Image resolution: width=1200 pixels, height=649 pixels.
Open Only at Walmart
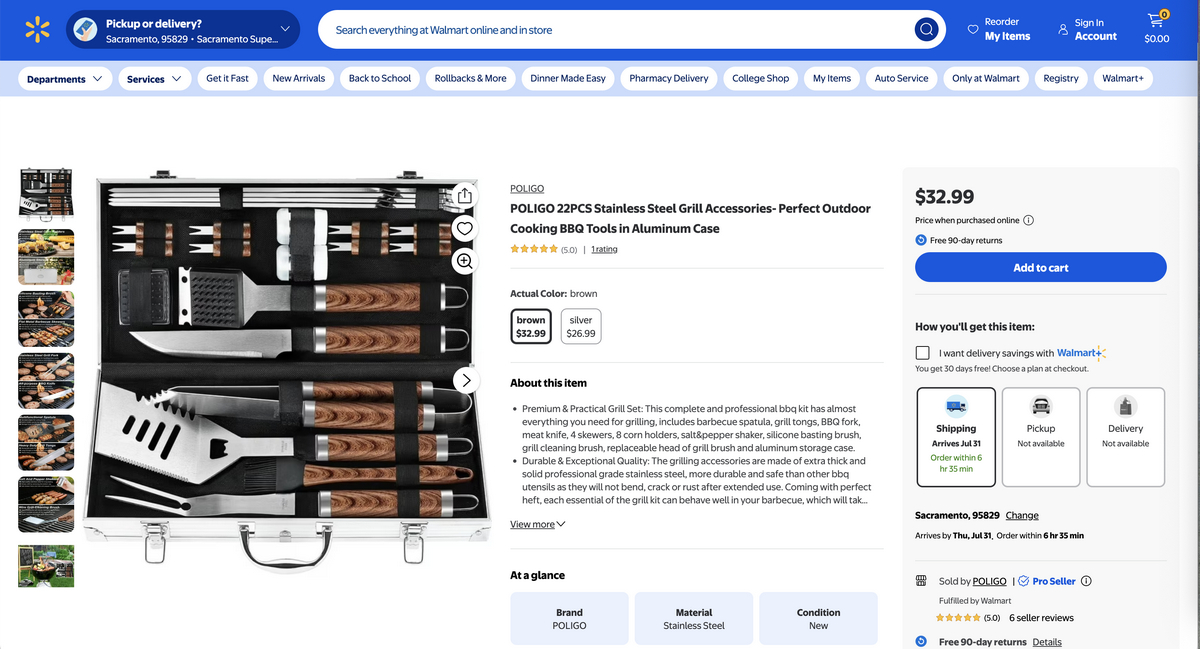point(986,78)
